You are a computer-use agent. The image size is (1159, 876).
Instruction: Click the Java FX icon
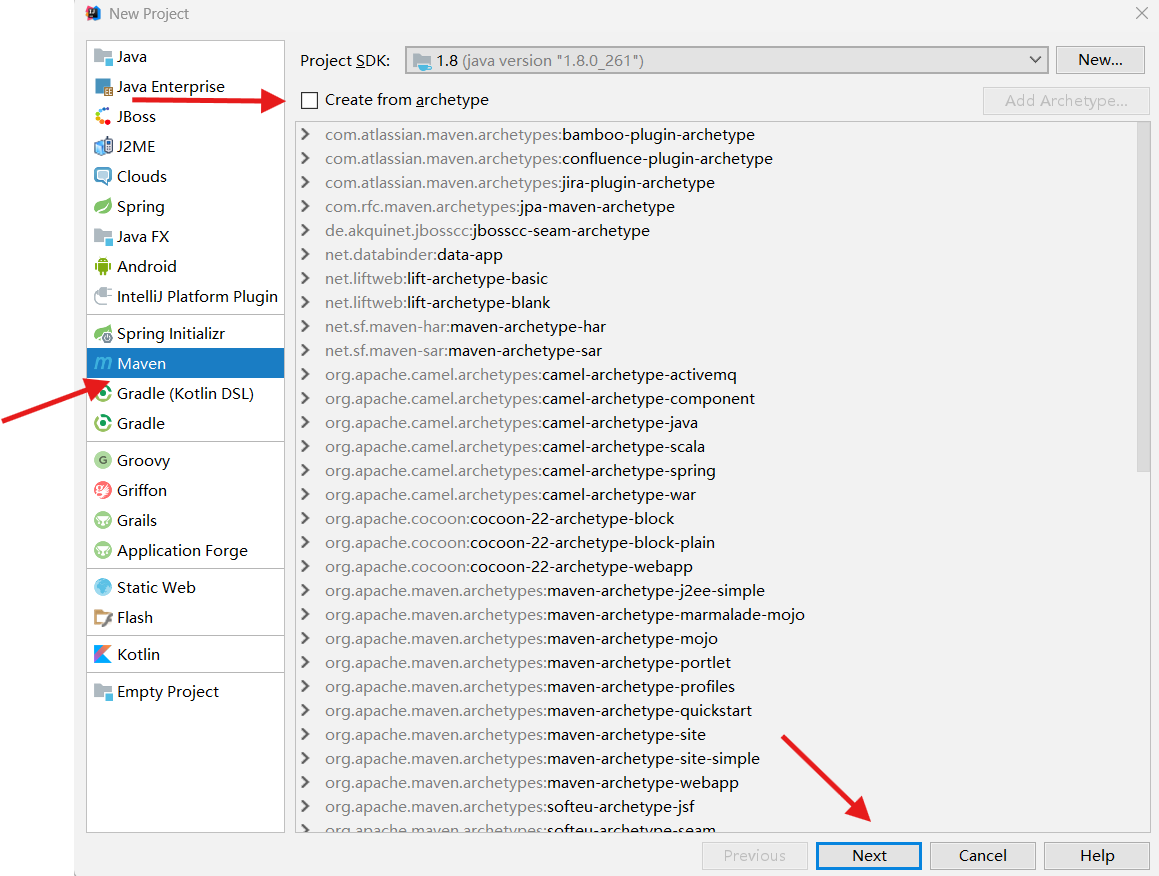[103, 237]
